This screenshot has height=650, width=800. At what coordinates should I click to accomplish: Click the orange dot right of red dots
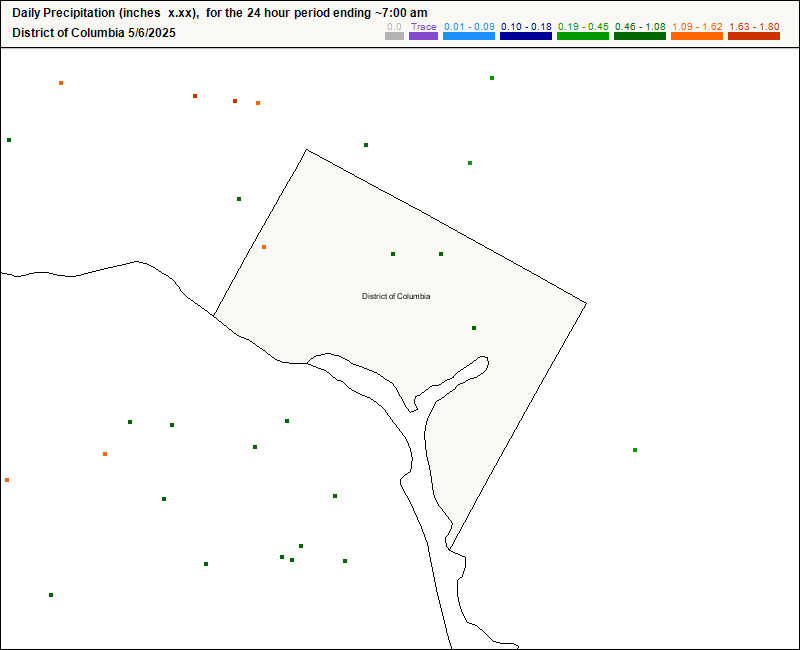coord(258,103)
